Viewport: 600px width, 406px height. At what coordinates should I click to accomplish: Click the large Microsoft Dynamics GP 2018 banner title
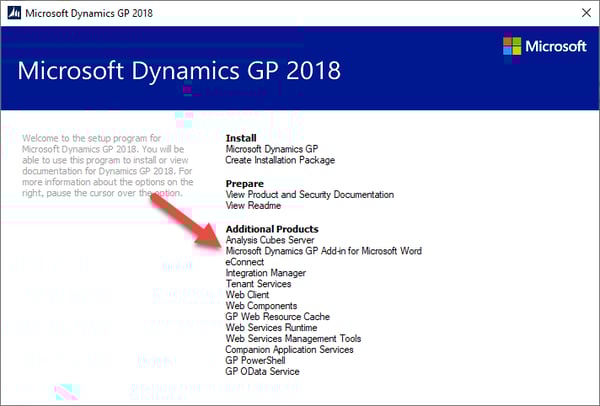point(179,71)
